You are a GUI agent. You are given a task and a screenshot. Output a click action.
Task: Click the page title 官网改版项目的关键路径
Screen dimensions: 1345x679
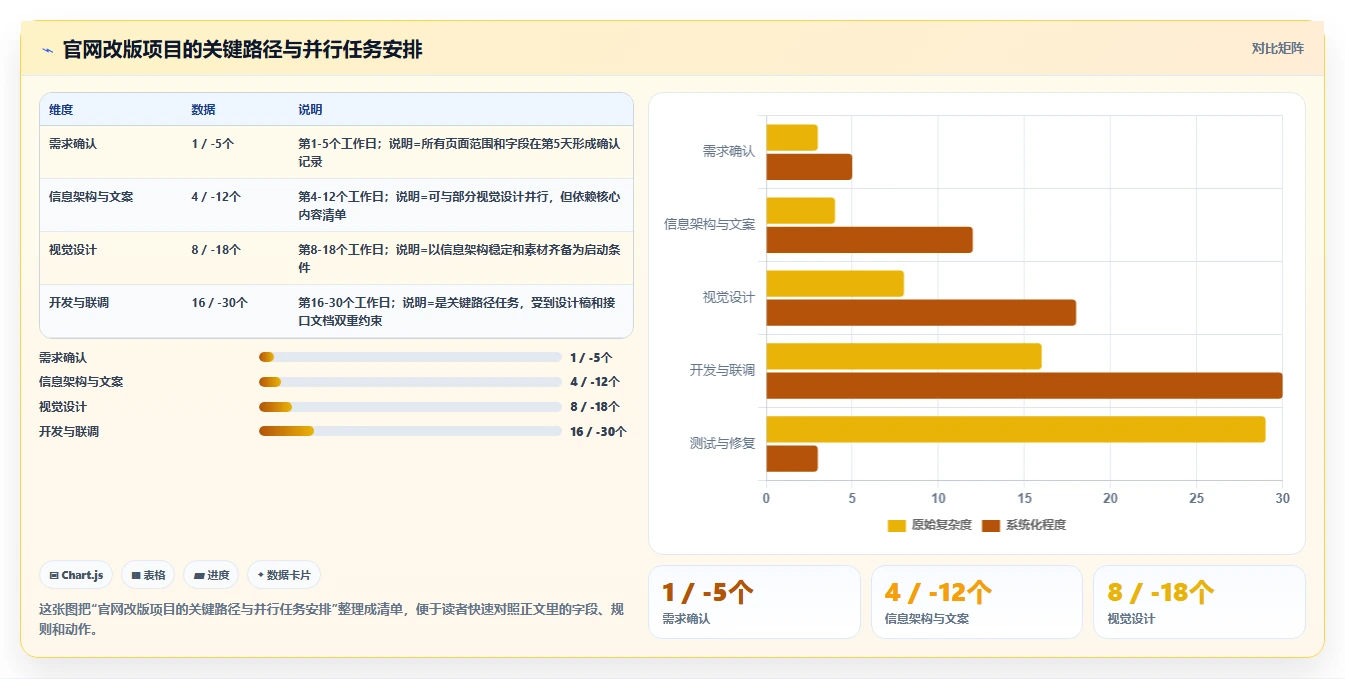(x=243, y=49)
